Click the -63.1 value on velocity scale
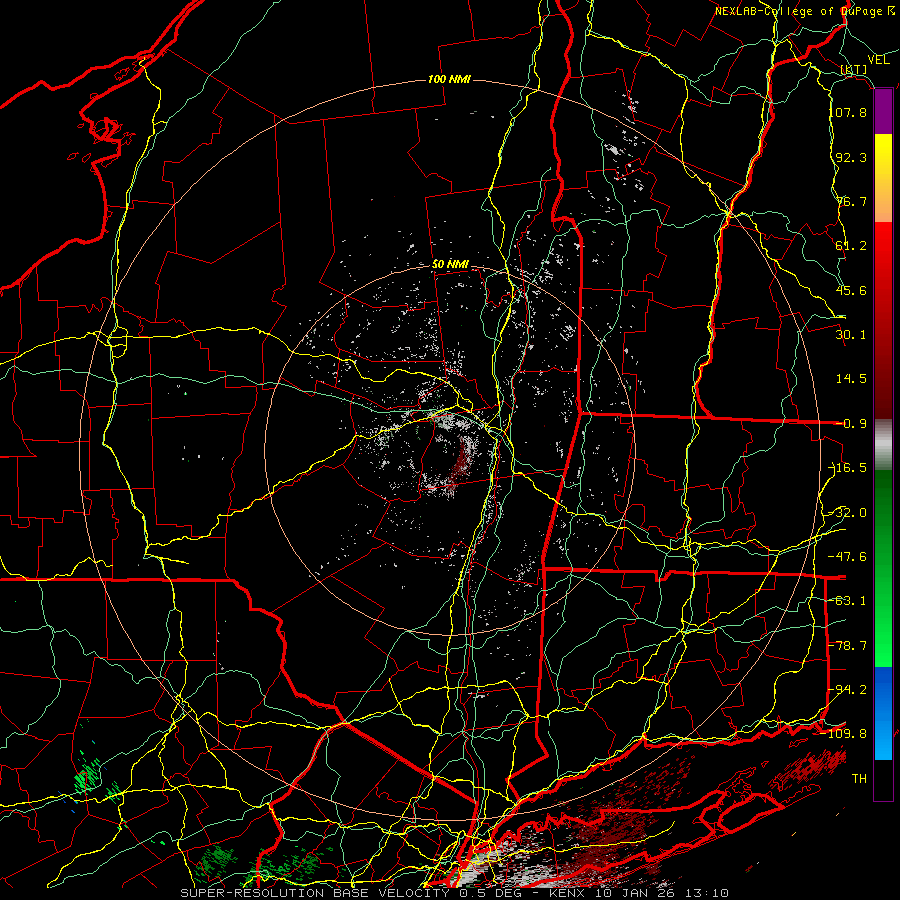The height and width of the screenshot is (900, 900). click(848, 601)
